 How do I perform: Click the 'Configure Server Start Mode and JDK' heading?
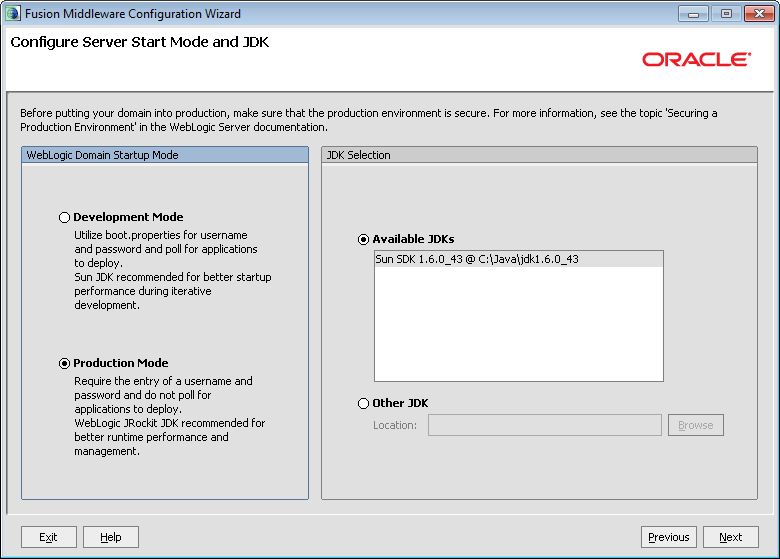click(140, 42)
